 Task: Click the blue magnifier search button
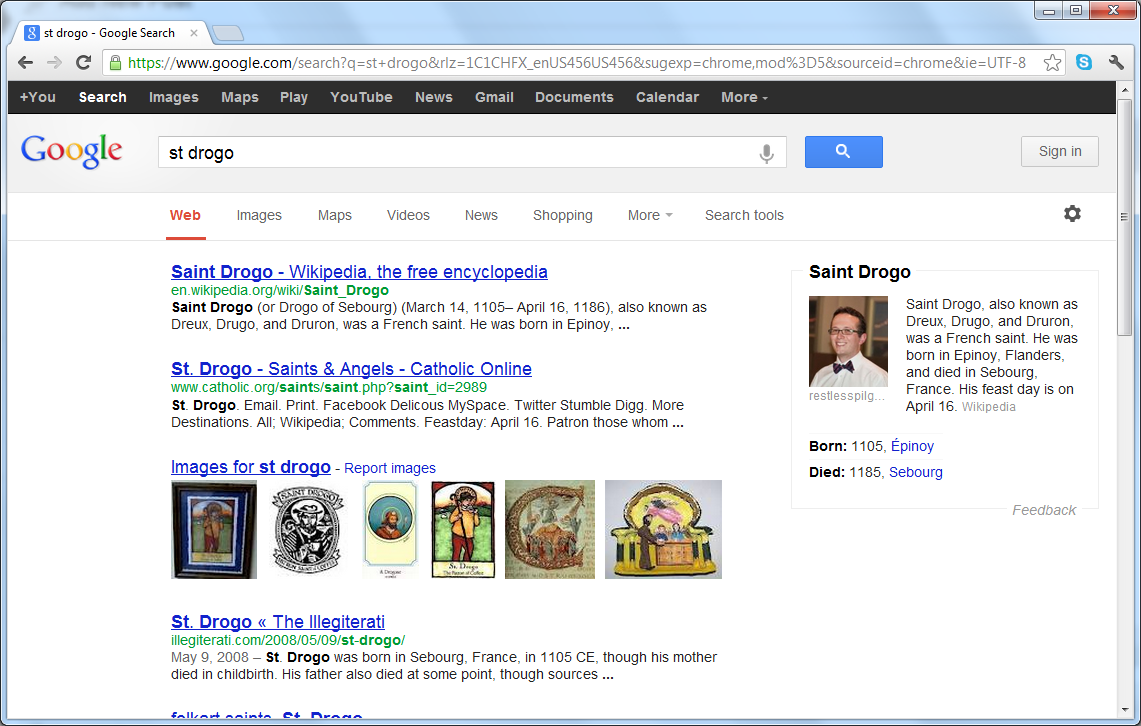(843, 151)
